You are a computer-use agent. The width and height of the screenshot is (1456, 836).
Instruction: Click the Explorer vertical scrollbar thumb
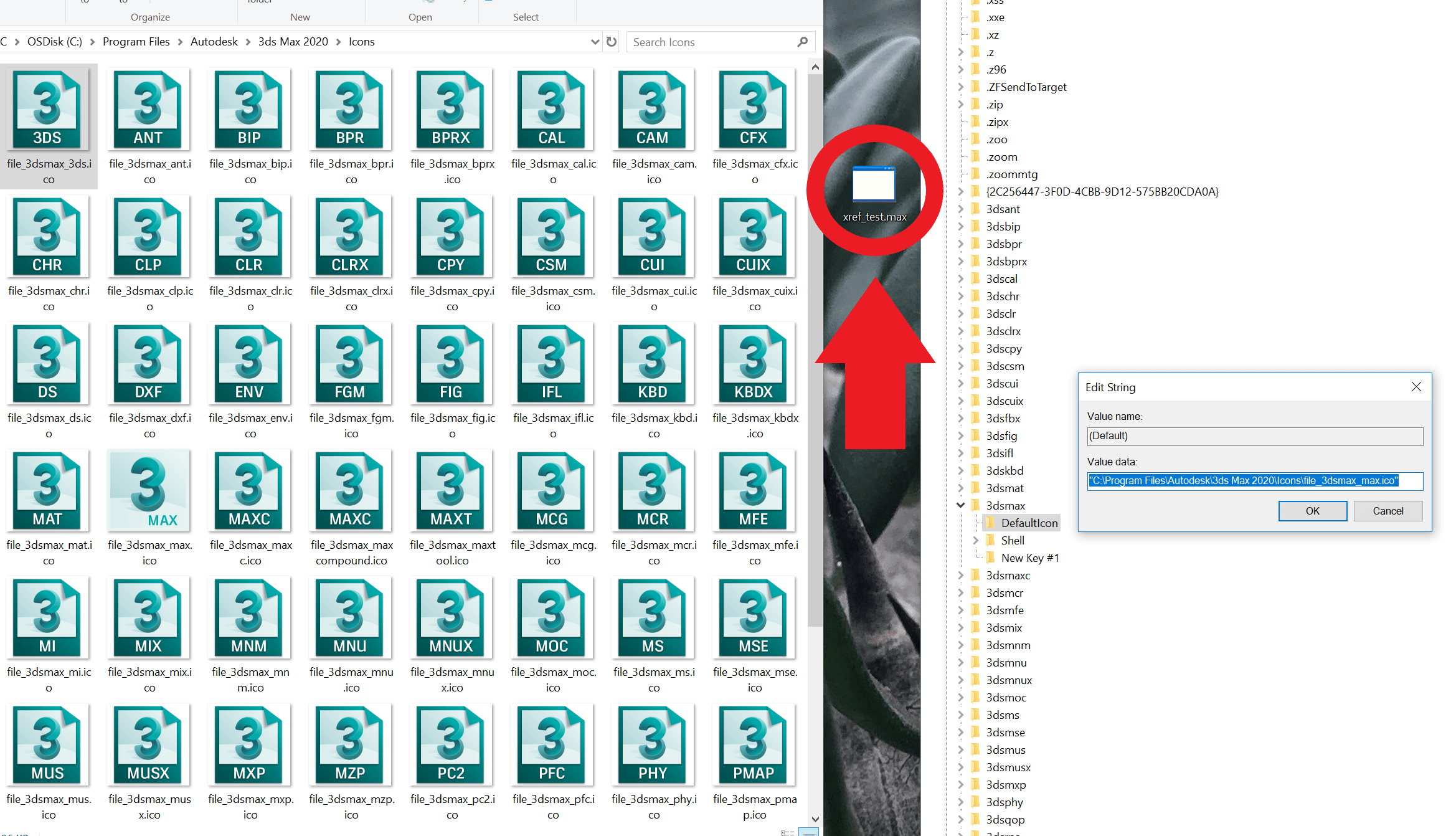pos(815,349)
